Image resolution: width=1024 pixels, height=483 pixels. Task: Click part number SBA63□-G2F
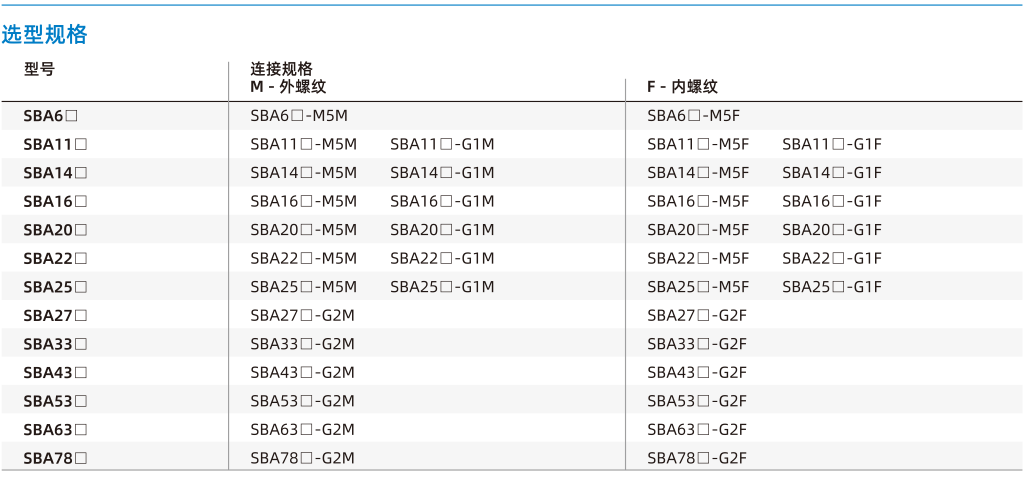697,429
